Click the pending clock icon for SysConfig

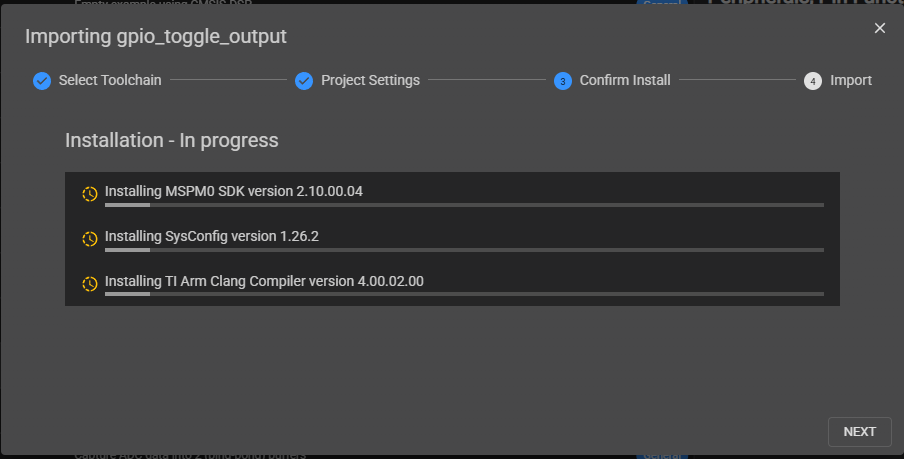coord(89,239)
